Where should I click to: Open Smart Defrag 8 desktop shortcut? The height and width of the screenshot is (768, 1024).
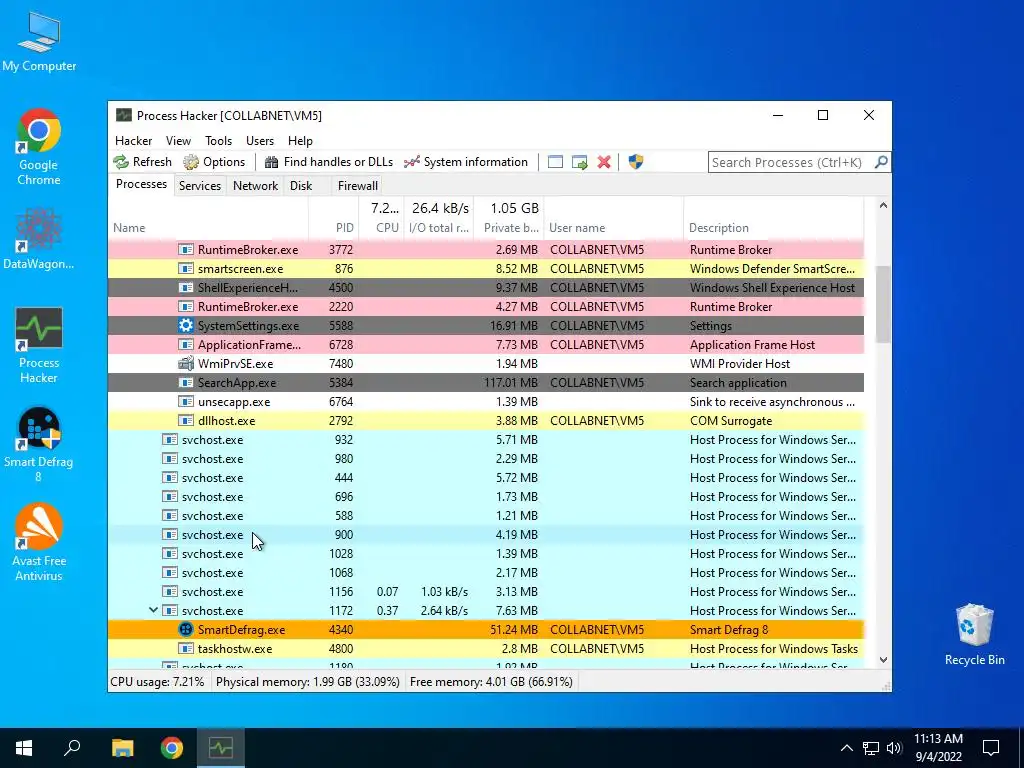(x=39, y=445)
